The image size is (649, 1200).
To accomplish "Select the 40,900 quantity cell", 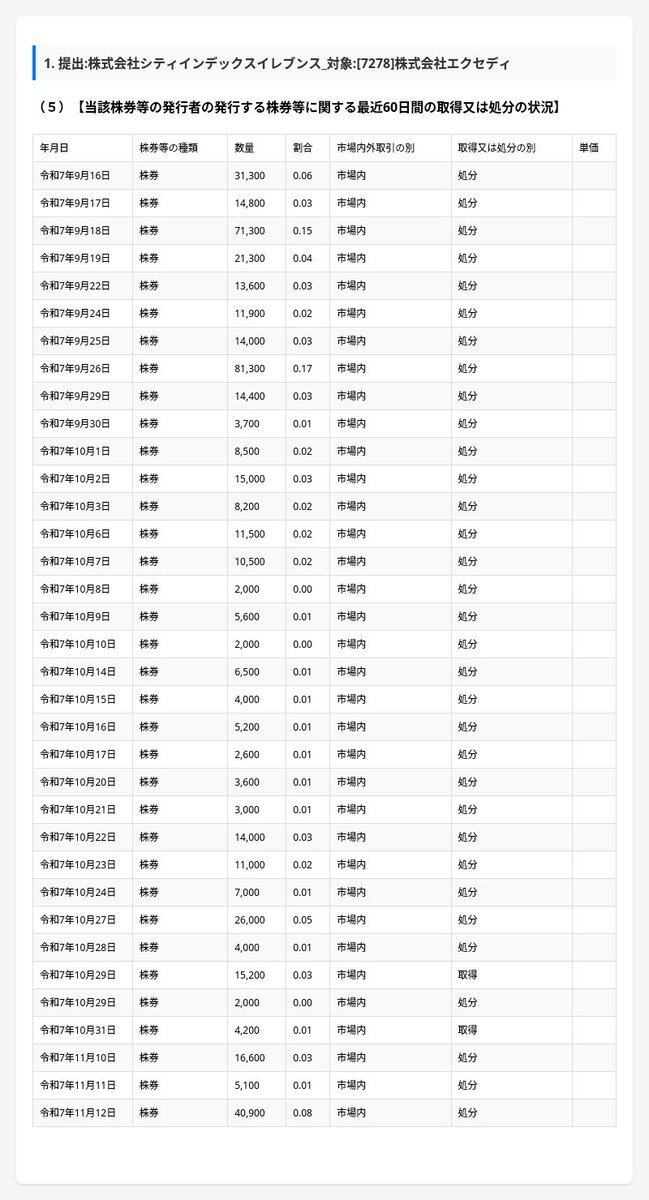I will pyautogui.click(x=249, y=1112).
